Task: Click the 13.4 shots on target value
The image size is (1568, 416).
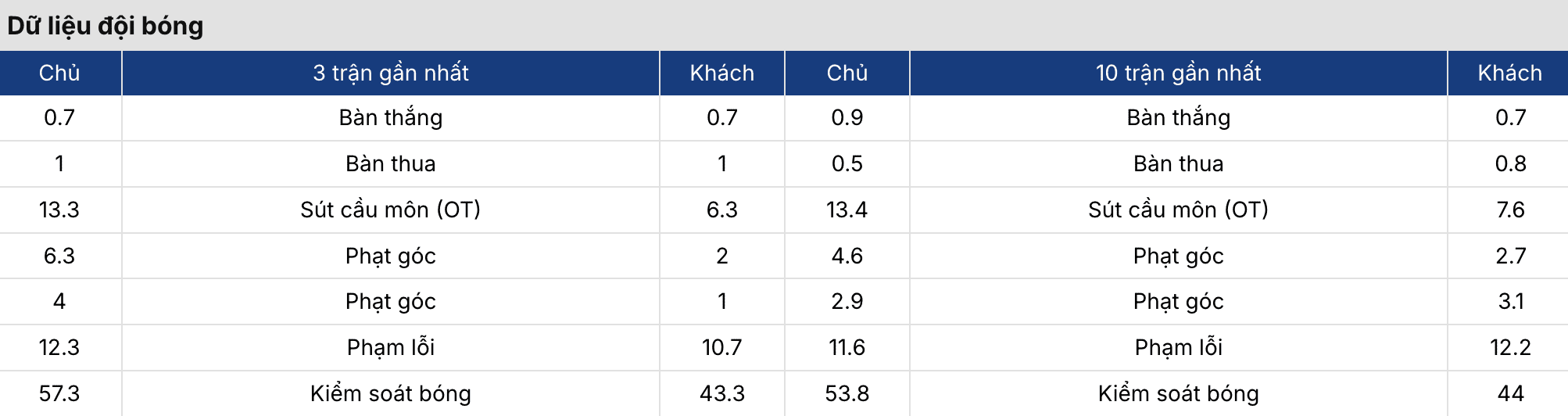Action: tap(847, 210)
